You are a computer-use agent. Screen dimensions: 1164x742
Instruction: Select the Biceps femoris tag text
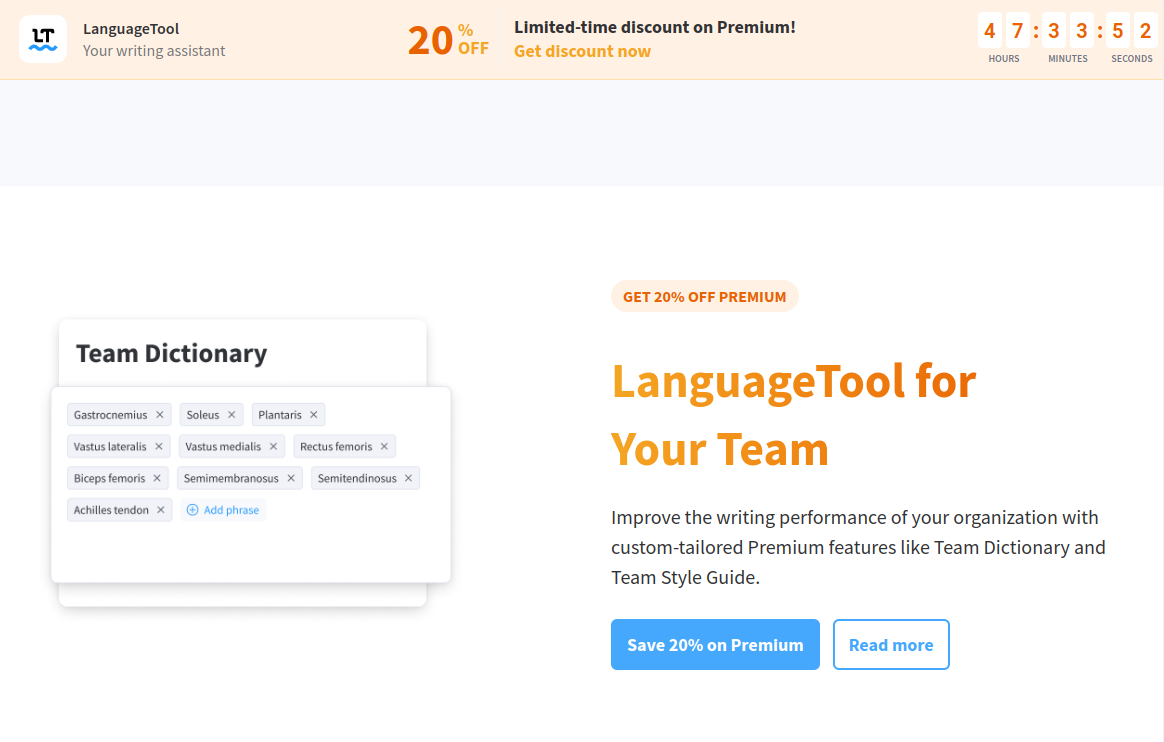[109, 479]
